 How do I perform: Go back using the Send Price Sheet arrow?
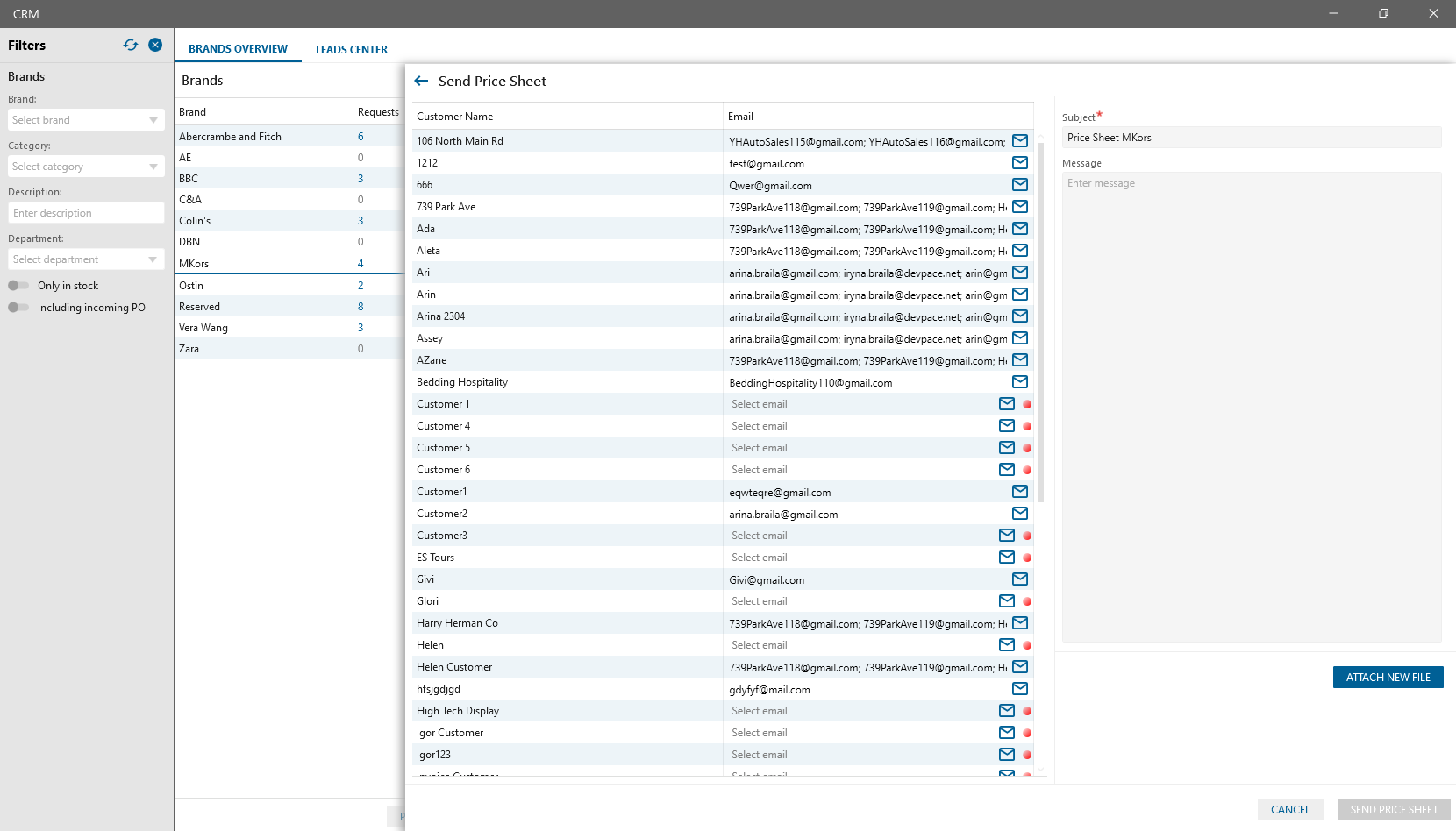click(421, 81)
